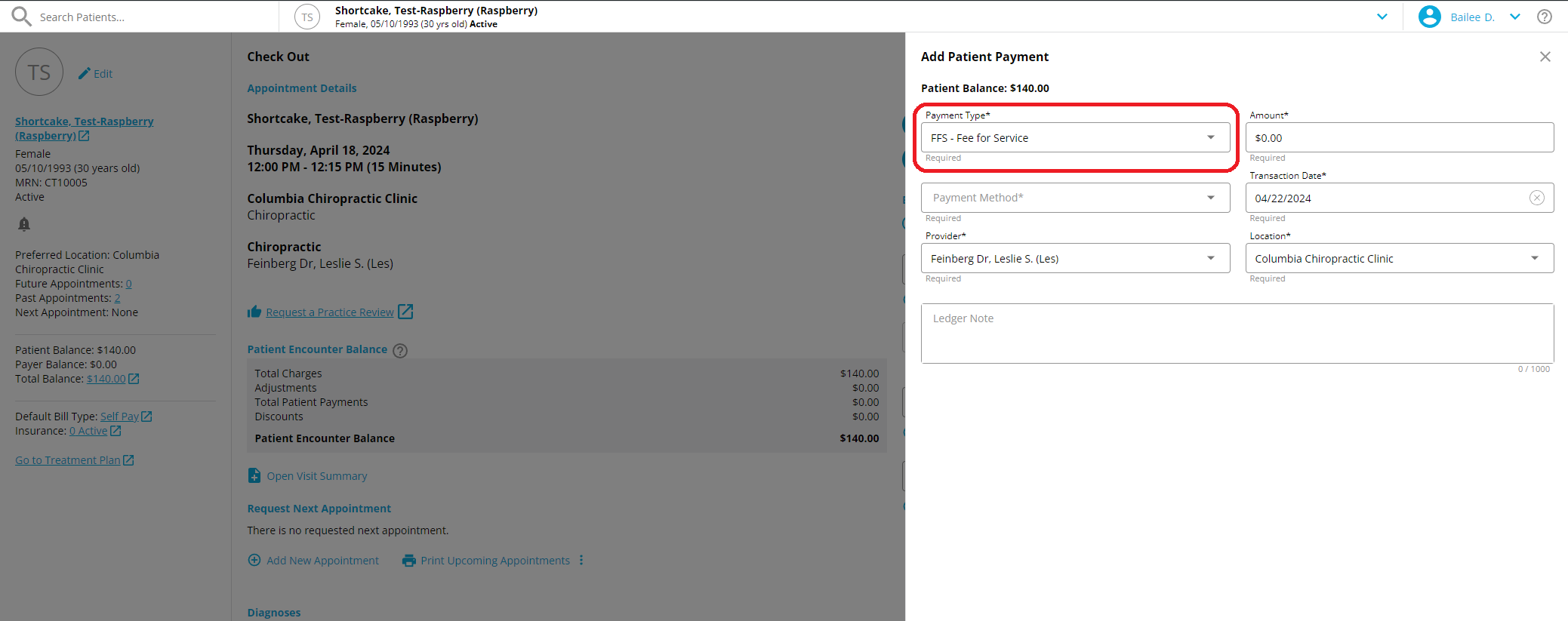
Task: Click Patient Encounter Balance help icon
Action: [x=400, y=350]
